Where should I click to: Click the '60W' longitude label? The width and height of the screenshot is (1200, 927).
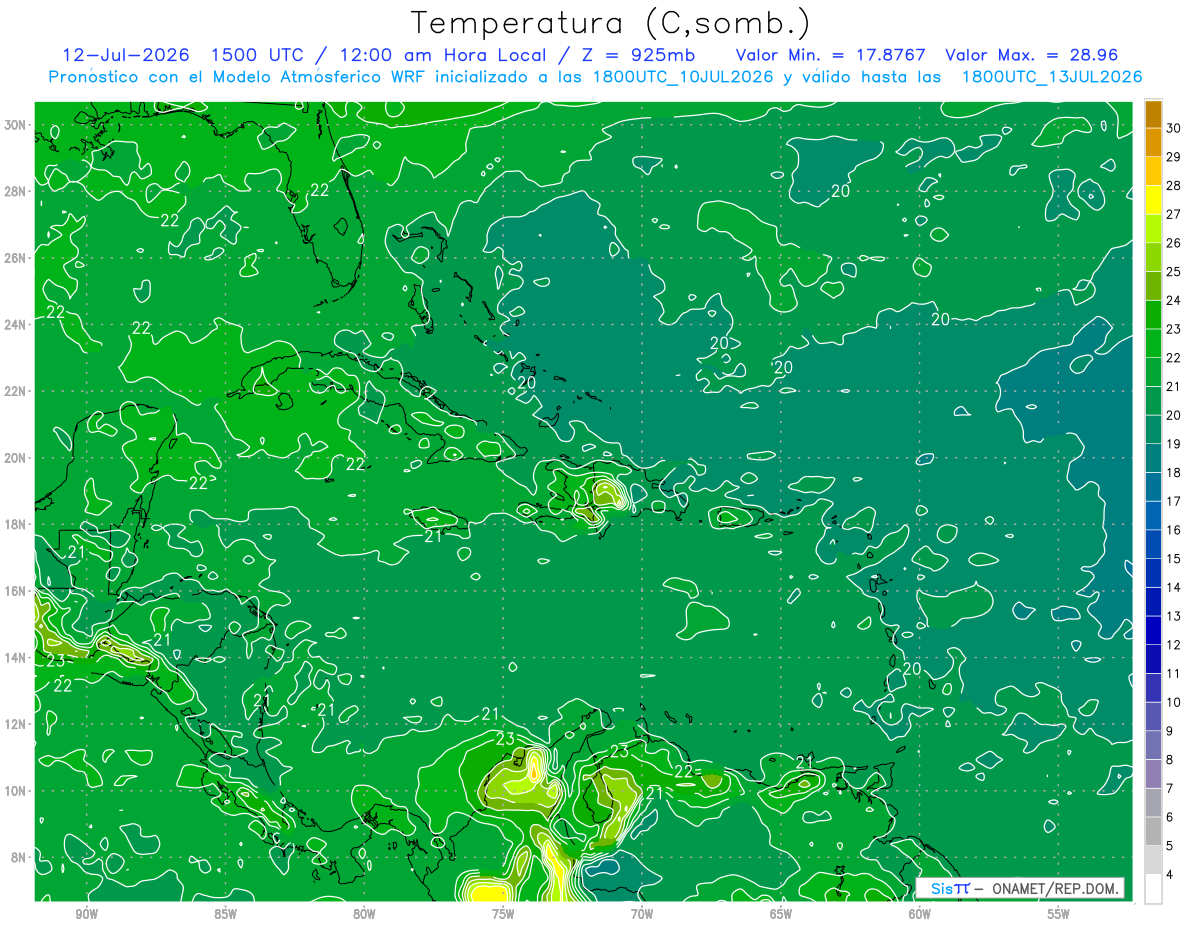[x=920, y=914]
